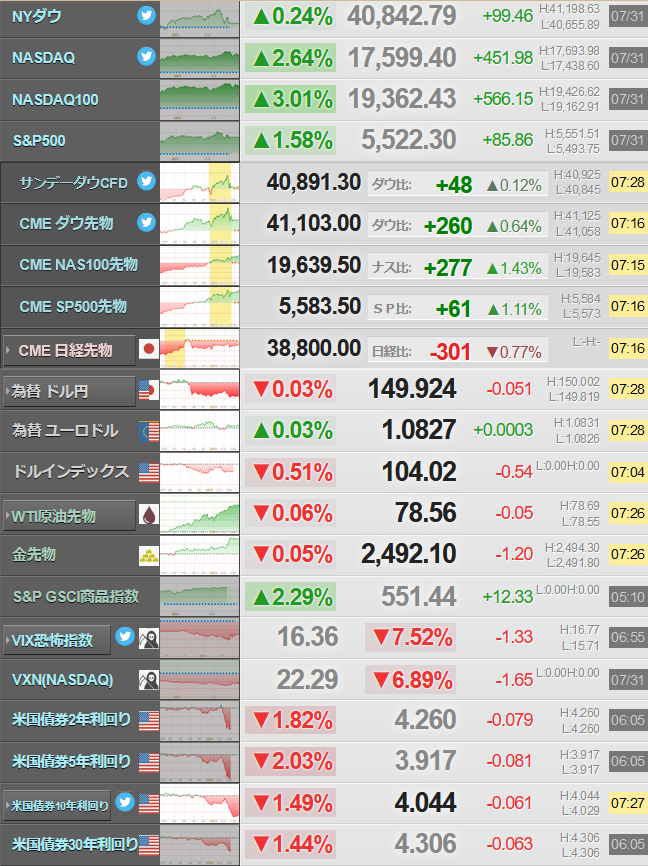Click the US flag beside 米国債券30年利回り

[149, 845]
